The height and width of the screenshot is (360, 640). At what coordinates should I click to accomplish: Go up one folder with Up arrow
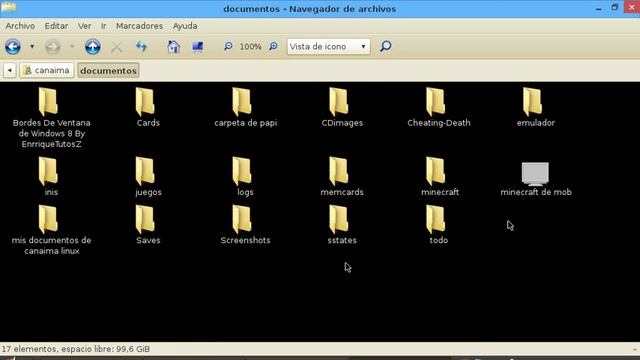(x=93, y=47)
